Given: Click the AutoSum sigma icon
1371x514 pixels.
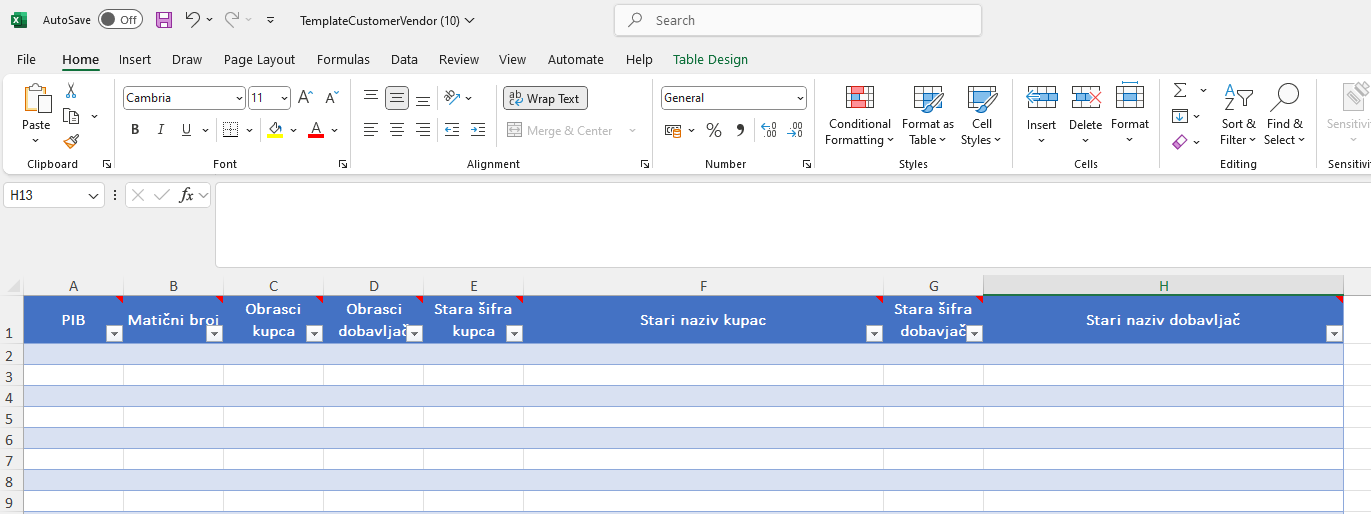Looking at the screenshot, I should (1180, 90).
